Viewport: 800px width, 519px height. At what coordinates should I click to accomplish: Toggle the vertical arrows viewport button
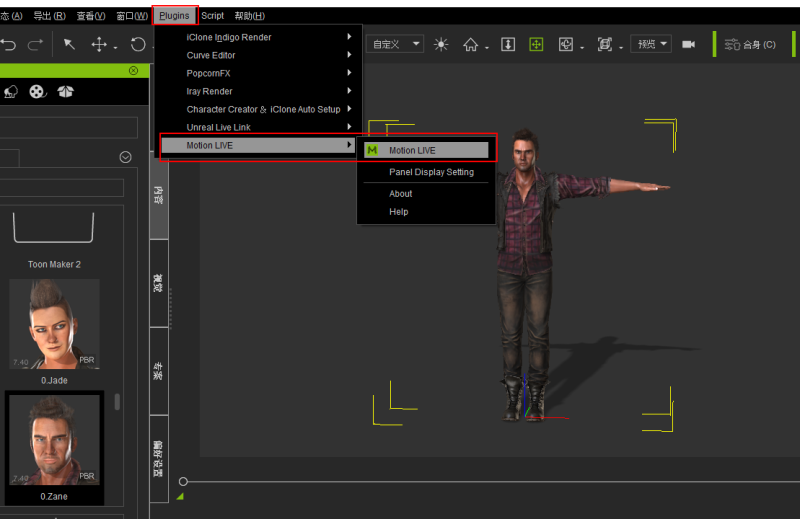(x=508, y=45)
